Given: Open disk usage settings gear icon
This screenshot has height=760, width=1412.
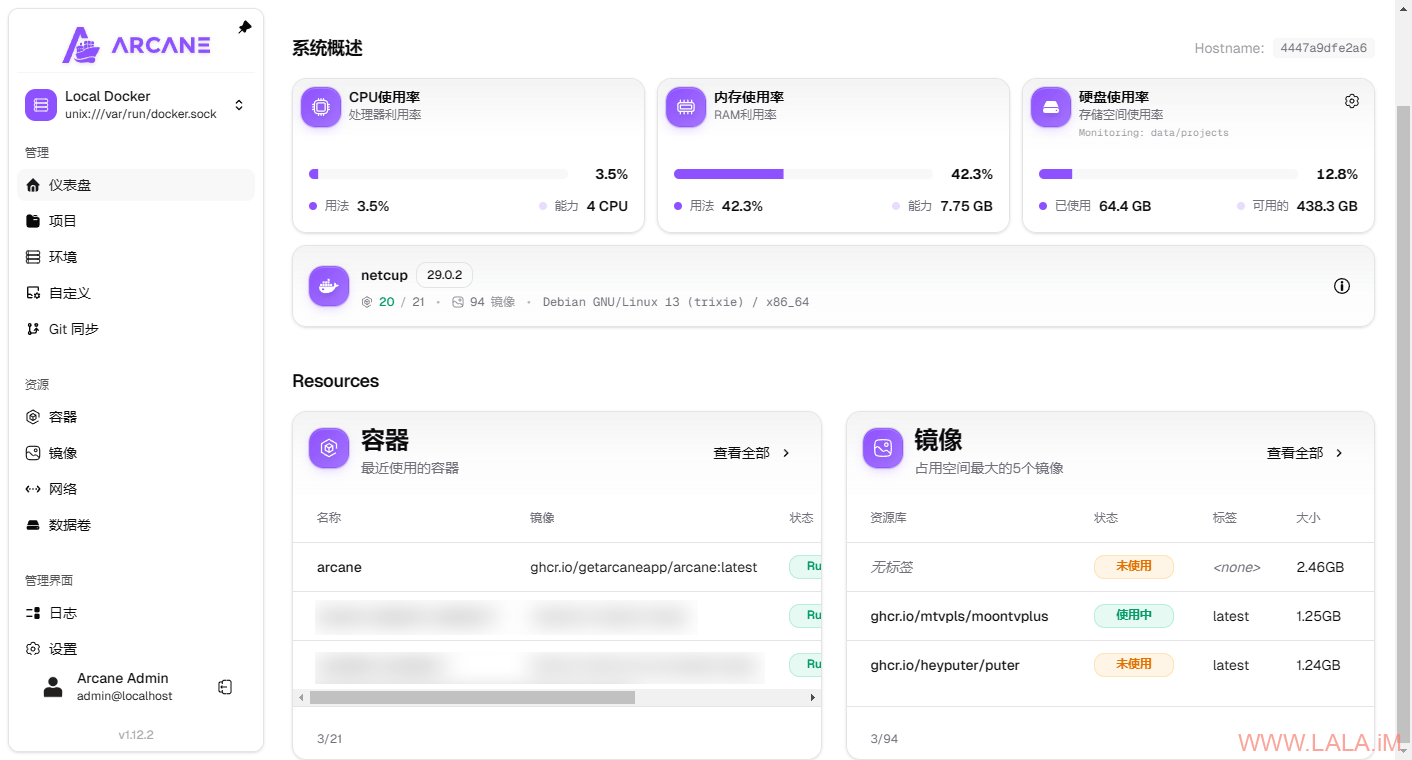Looking at the screenshot, I should 1351,101.
